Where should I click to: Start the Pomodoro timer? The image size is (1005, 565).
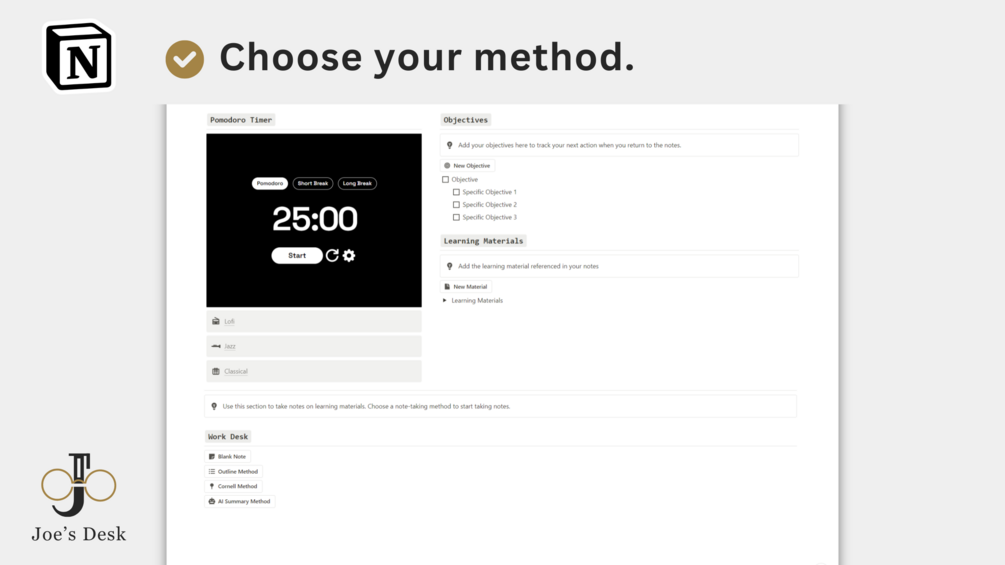(297, 256)
